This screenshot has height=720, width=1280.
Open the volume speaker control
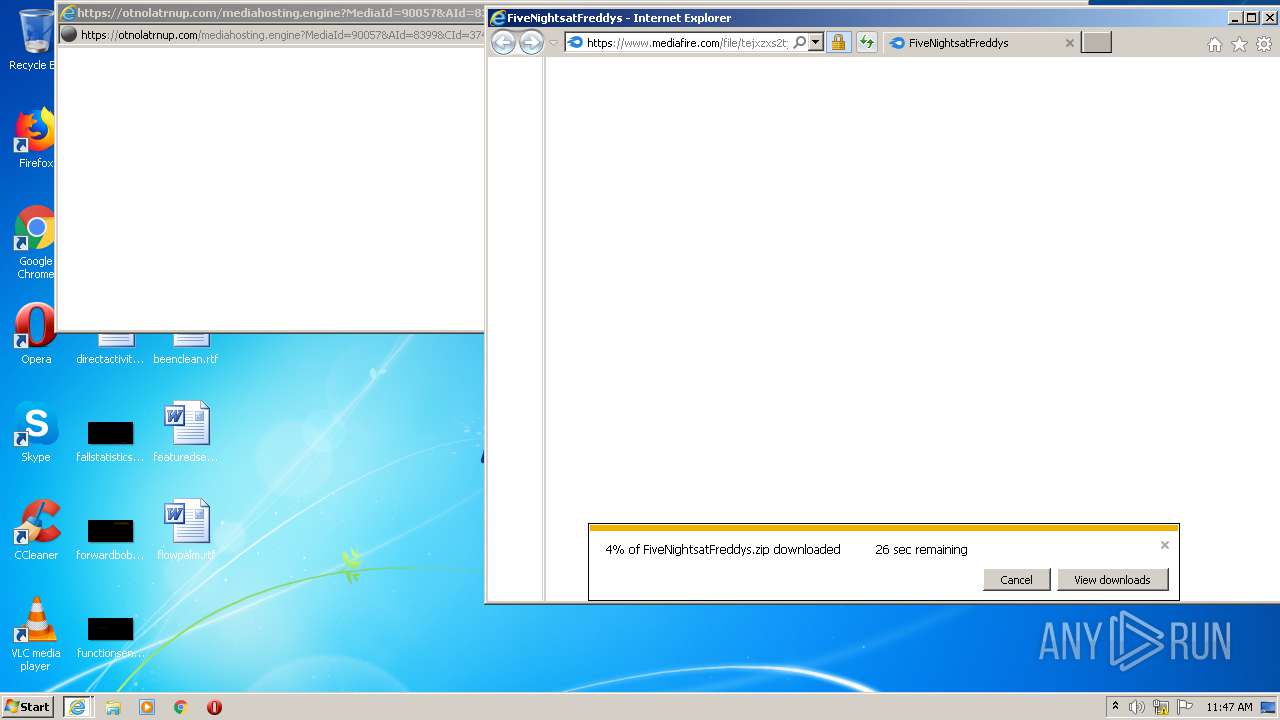click(x=1137, y=707)
